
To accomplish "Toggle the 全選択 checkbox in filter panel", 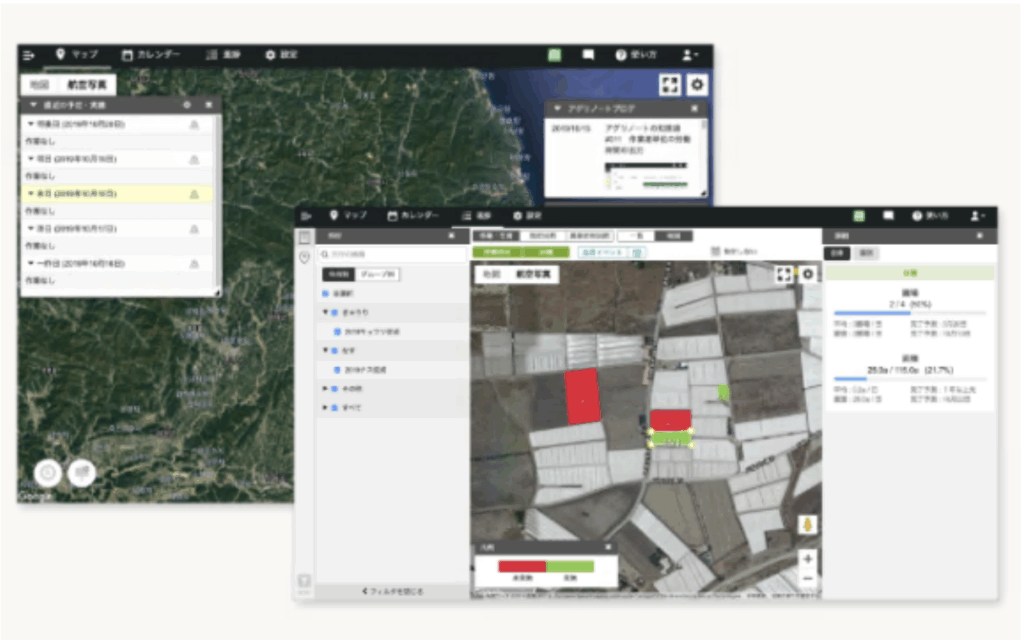I will (x=327, y=294).
